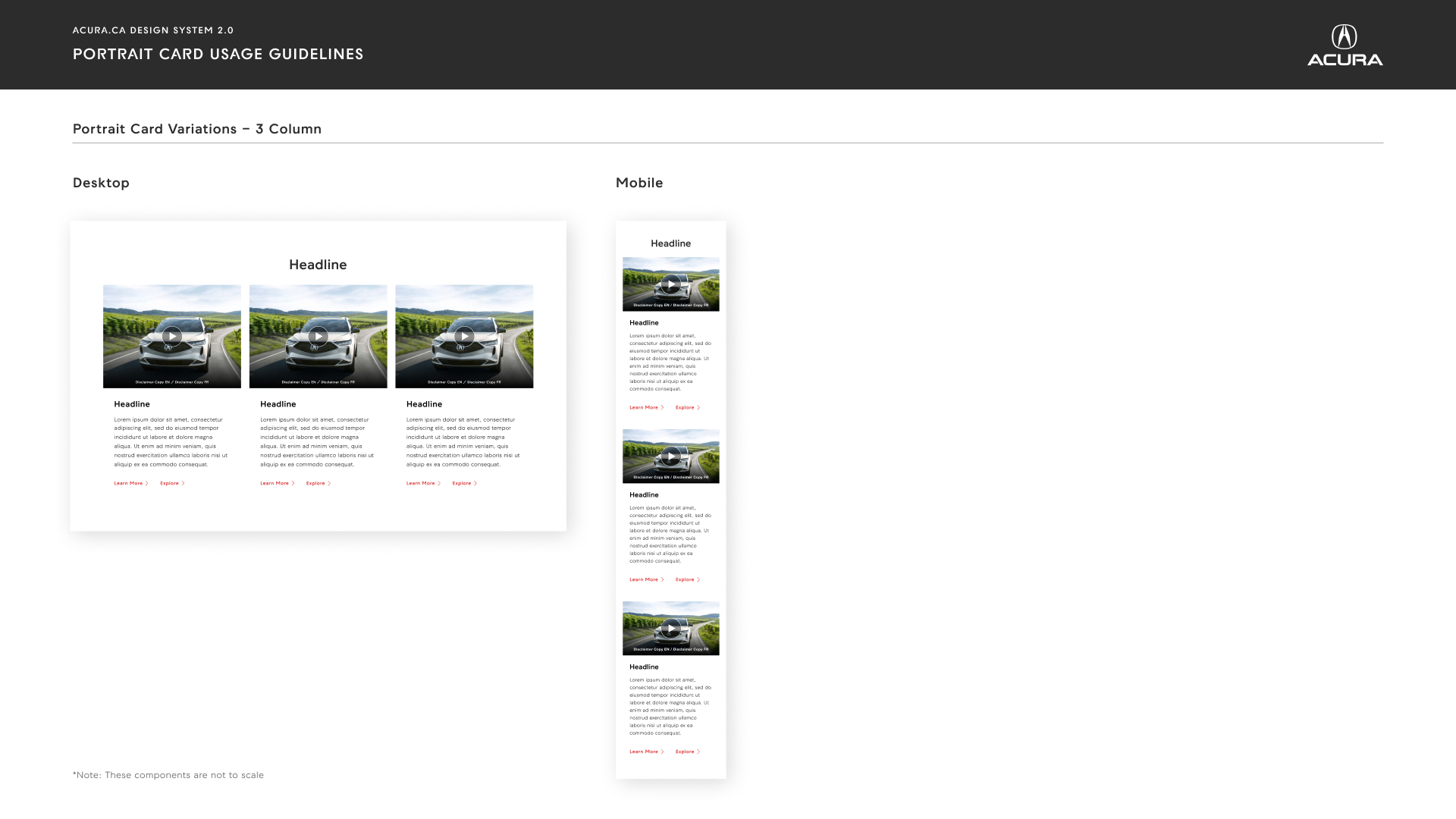This screenshot has height=819, width=1456.
Task: Click the mobile top Headline title
Action: coord(671,243)
